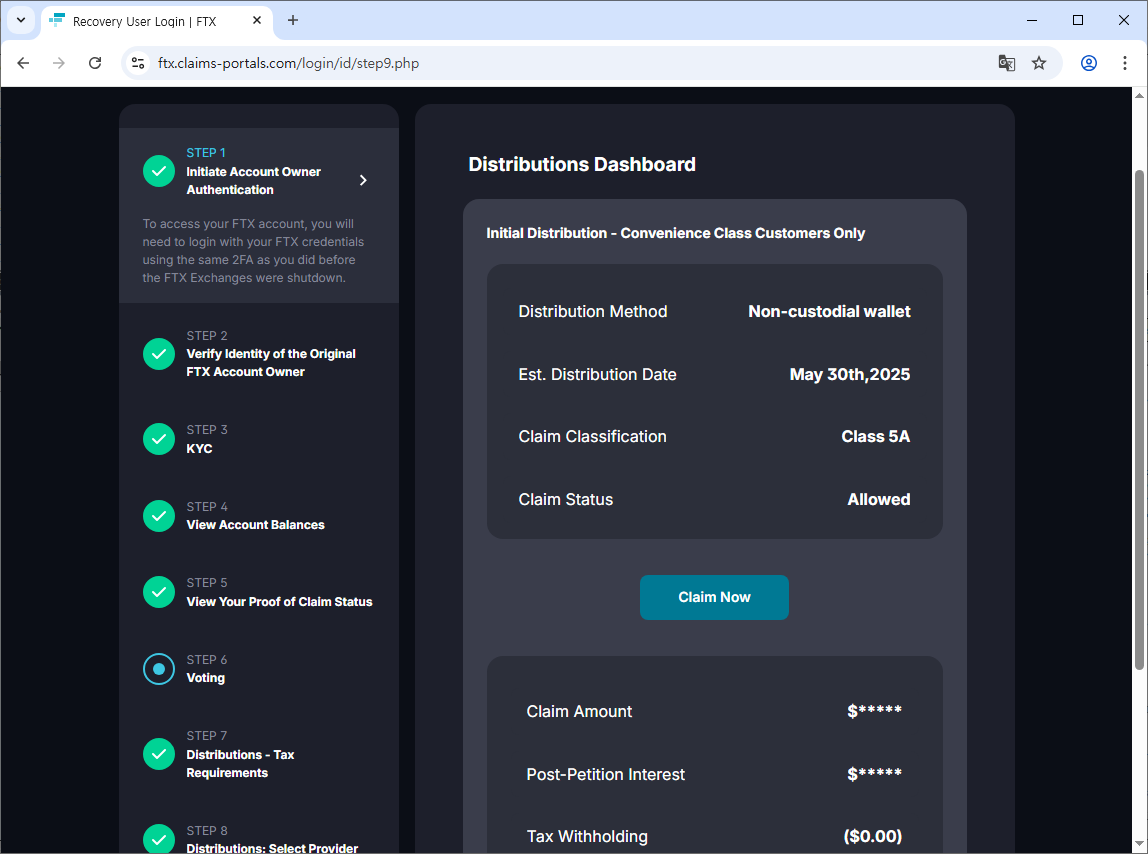
Task: Open View Account Balances step
Action: coord(256,524)
